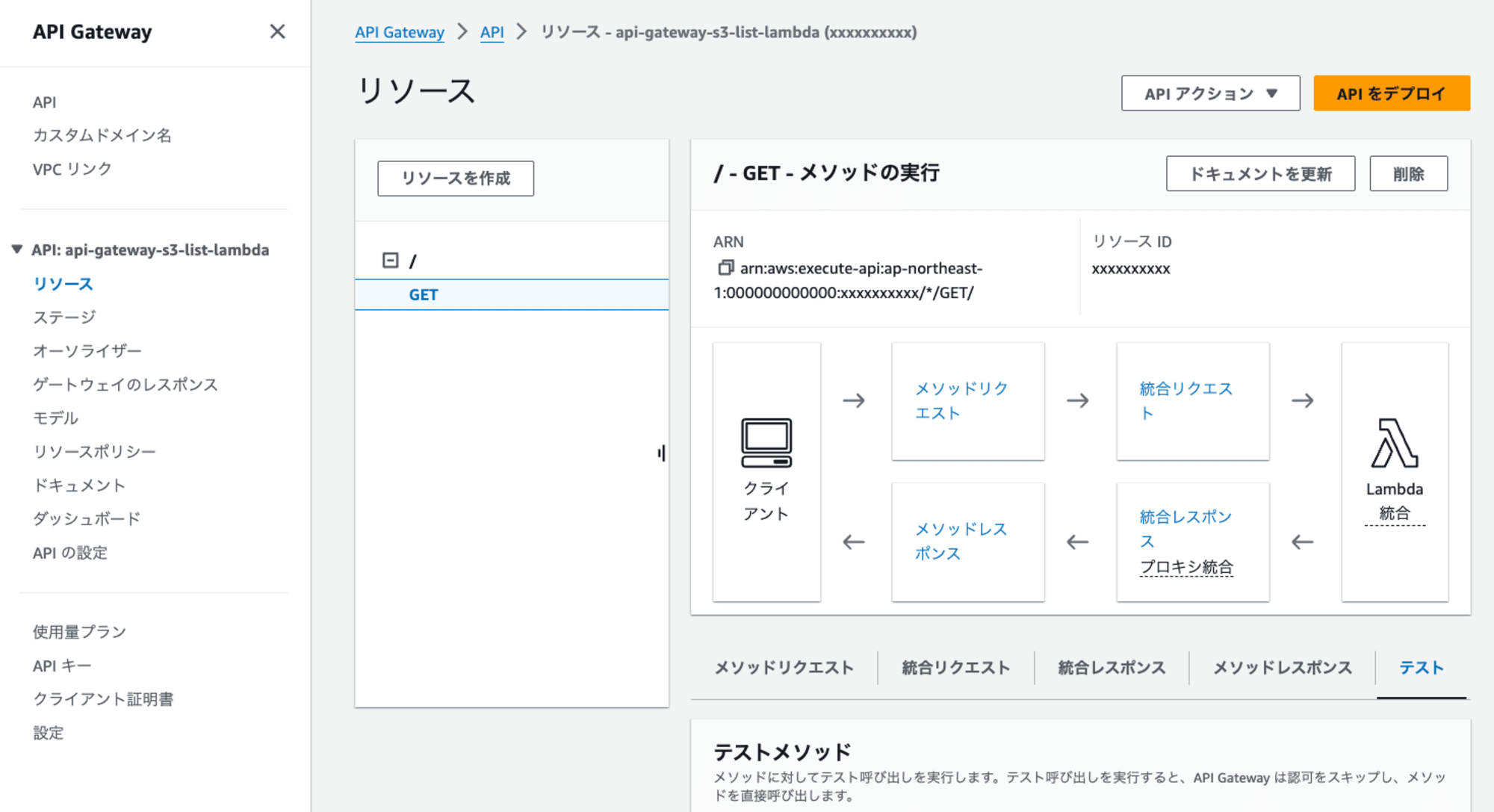The image size is (1494, 812).
Task: Collapse the root resource tree node
Action: pos(390,260)
